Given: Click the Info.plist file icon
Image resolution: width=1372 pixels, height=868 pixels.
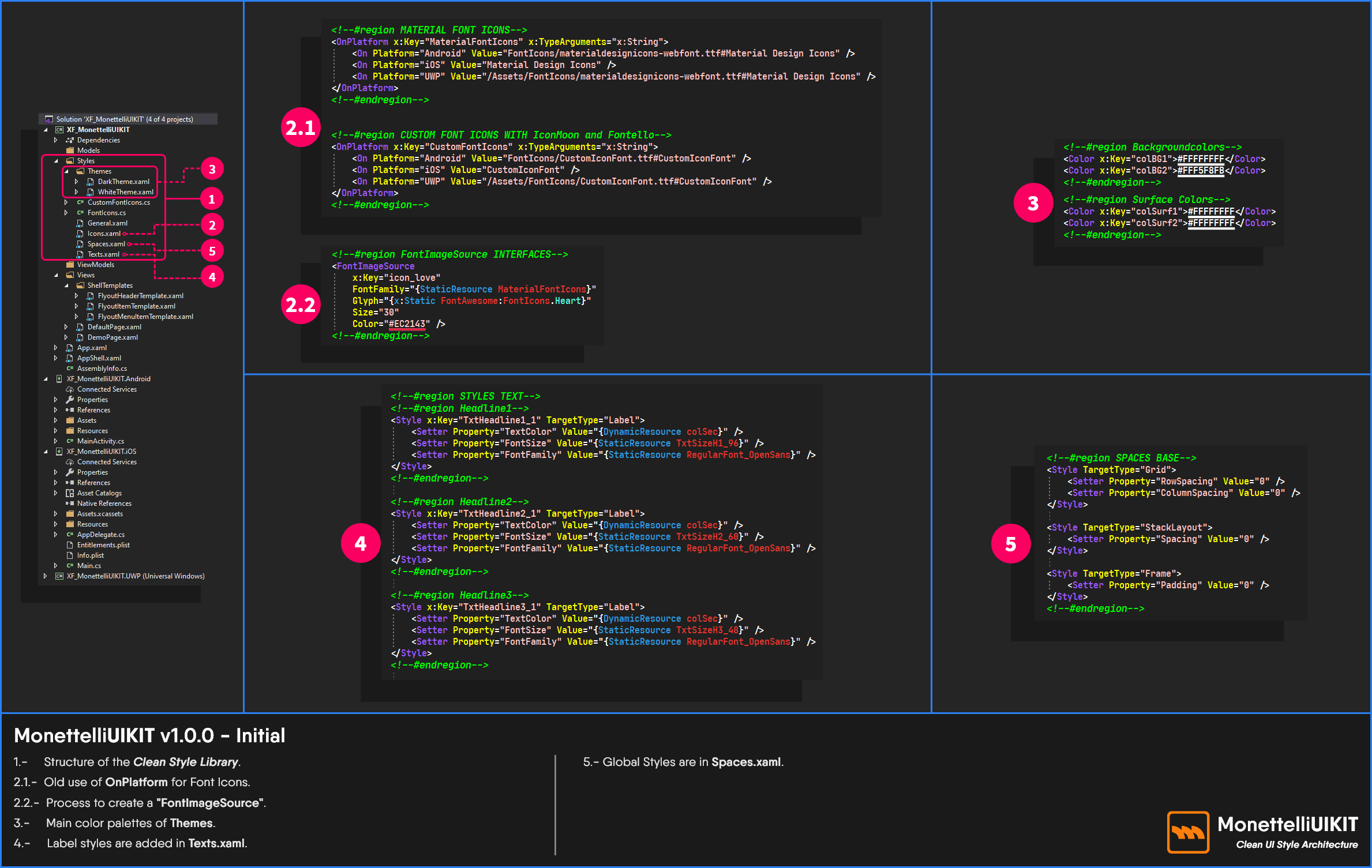Looking at the screenshot, I should [x=70, y=555].
